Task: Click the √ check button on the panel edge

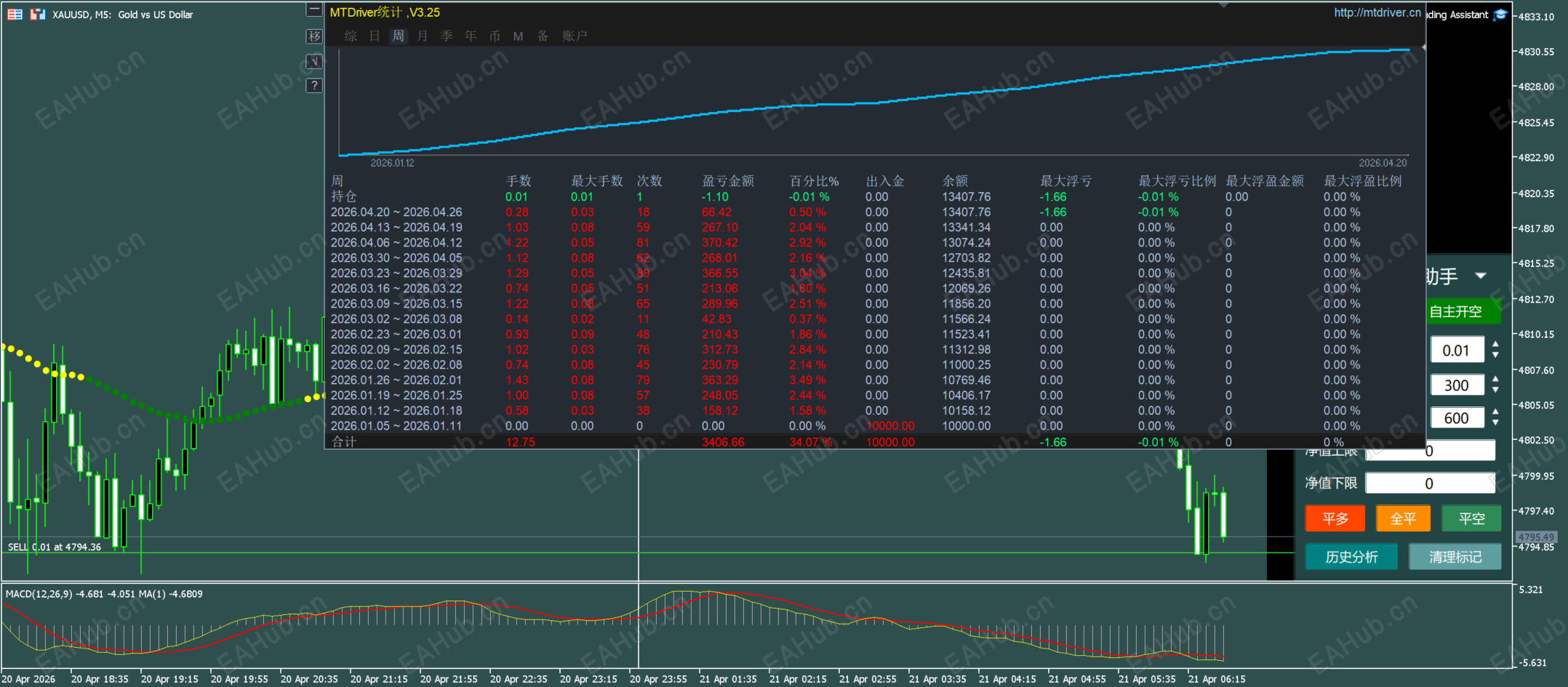Action: (x=314, y=61)
